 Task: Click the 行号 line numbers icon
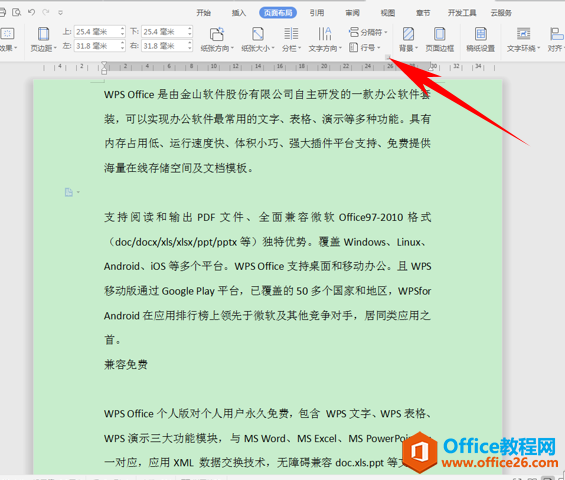click(353, 47)
